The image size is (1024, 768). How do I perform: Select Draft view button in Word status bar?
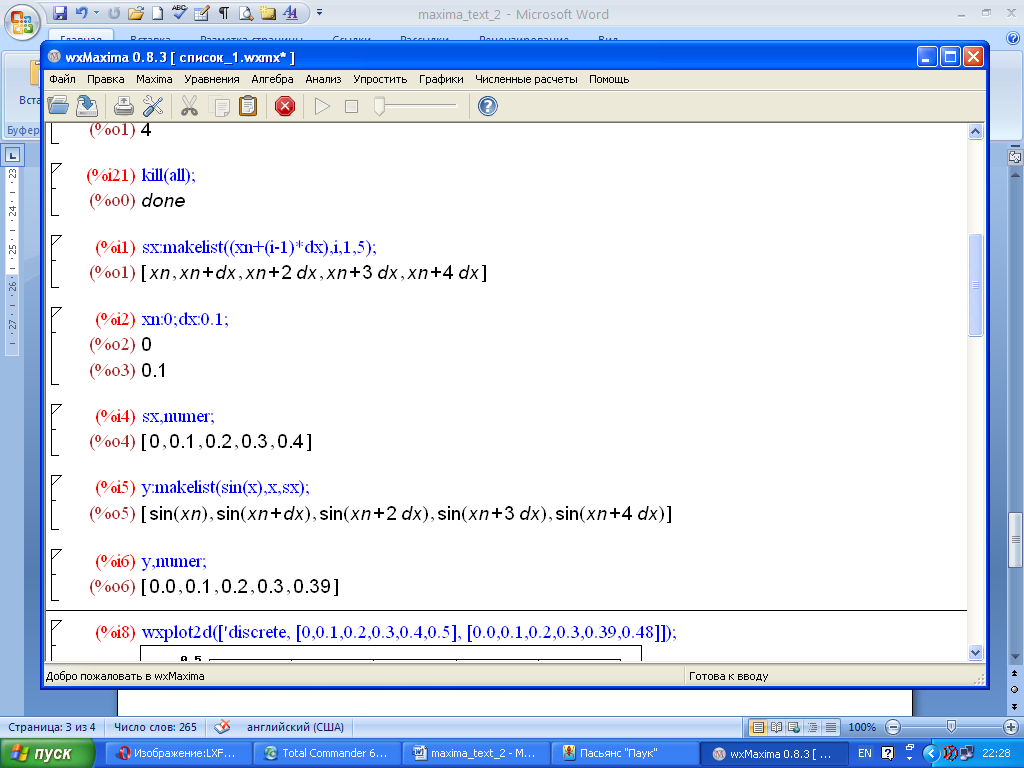pyautogui.click(x=831, y=727)
